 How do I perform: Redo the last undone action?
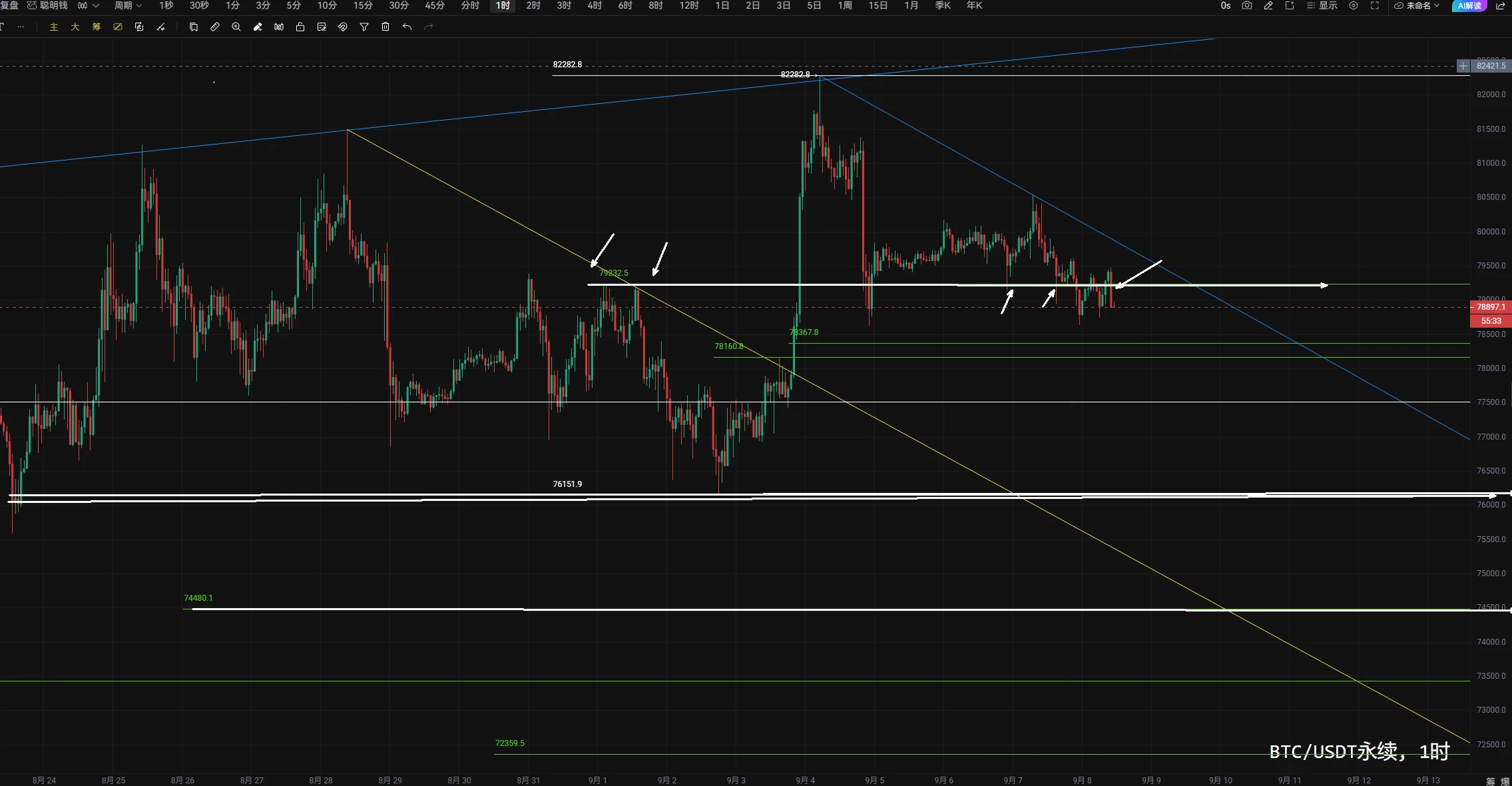(428, 27)
